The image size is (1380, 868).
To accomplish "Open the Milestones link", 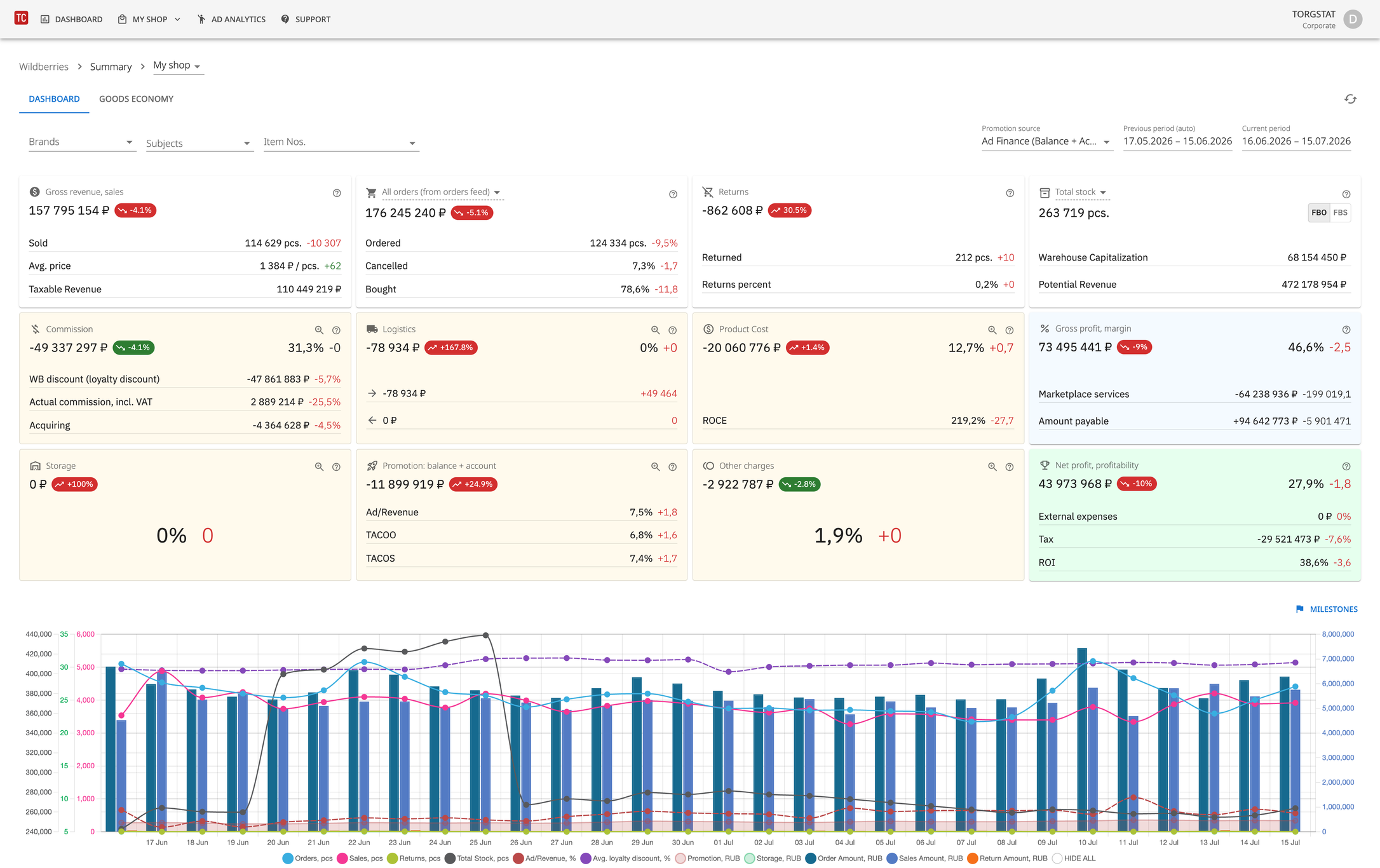I will click(x=1326, y=609).
